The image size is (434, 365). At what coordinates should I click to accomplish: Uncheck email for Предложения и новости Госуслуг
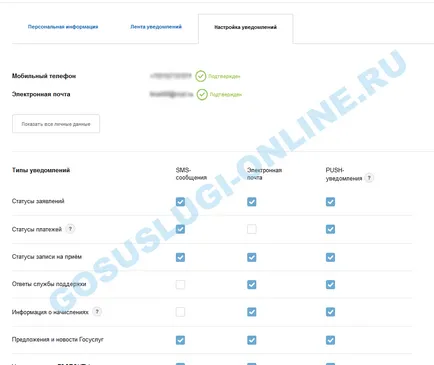pyautogui.click(x=252, y=340)
